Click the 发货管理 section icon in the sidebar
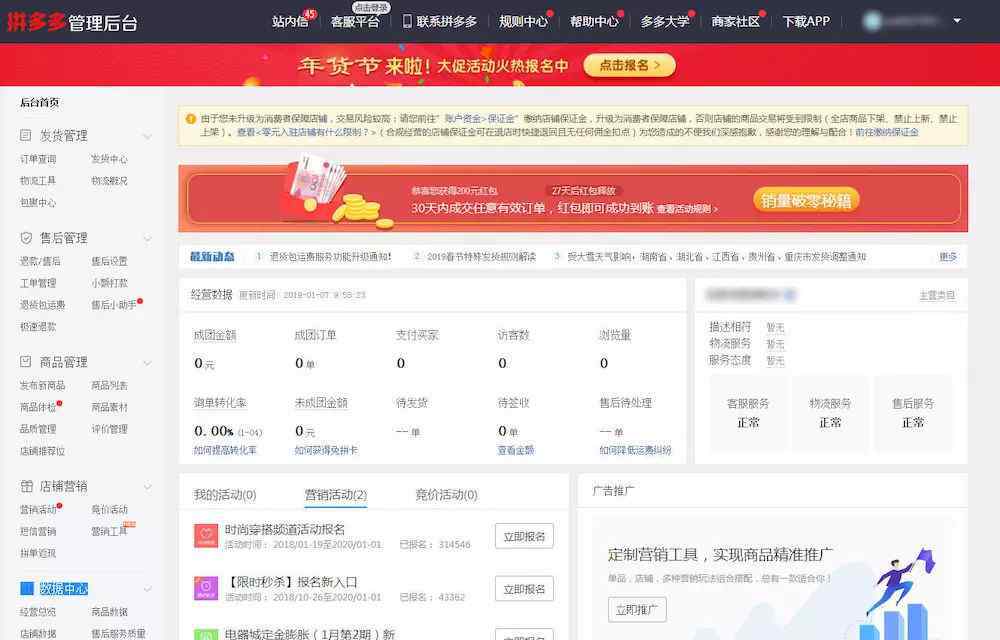Image resolution: width=1000 pixels, height=640 pixels. click(26, 135)
